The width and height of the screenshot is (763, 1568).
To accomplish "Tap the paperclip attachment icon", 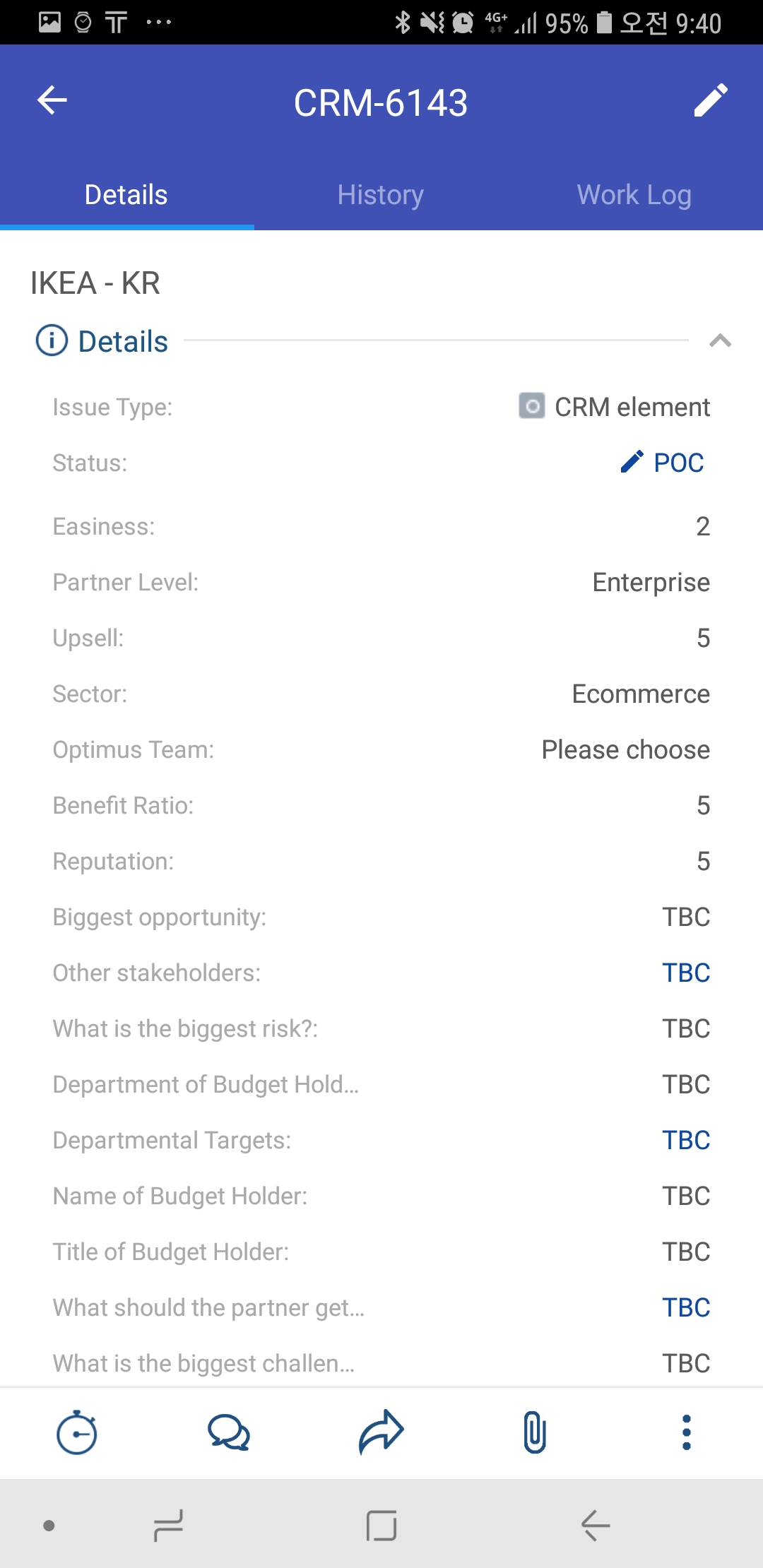I will tap(535, 1432).
